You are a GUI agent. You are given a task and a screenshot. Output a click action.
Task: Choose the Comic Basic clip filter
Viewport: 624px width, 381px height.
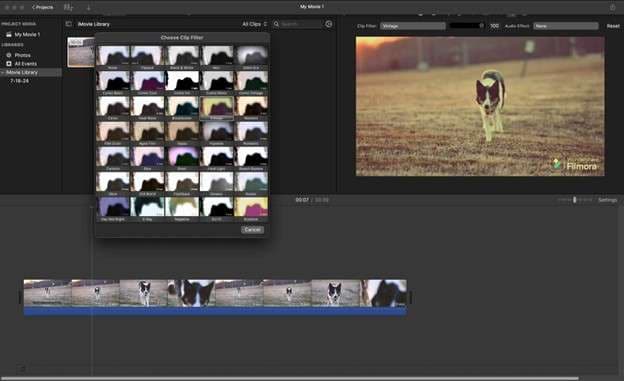click(113, 82)
